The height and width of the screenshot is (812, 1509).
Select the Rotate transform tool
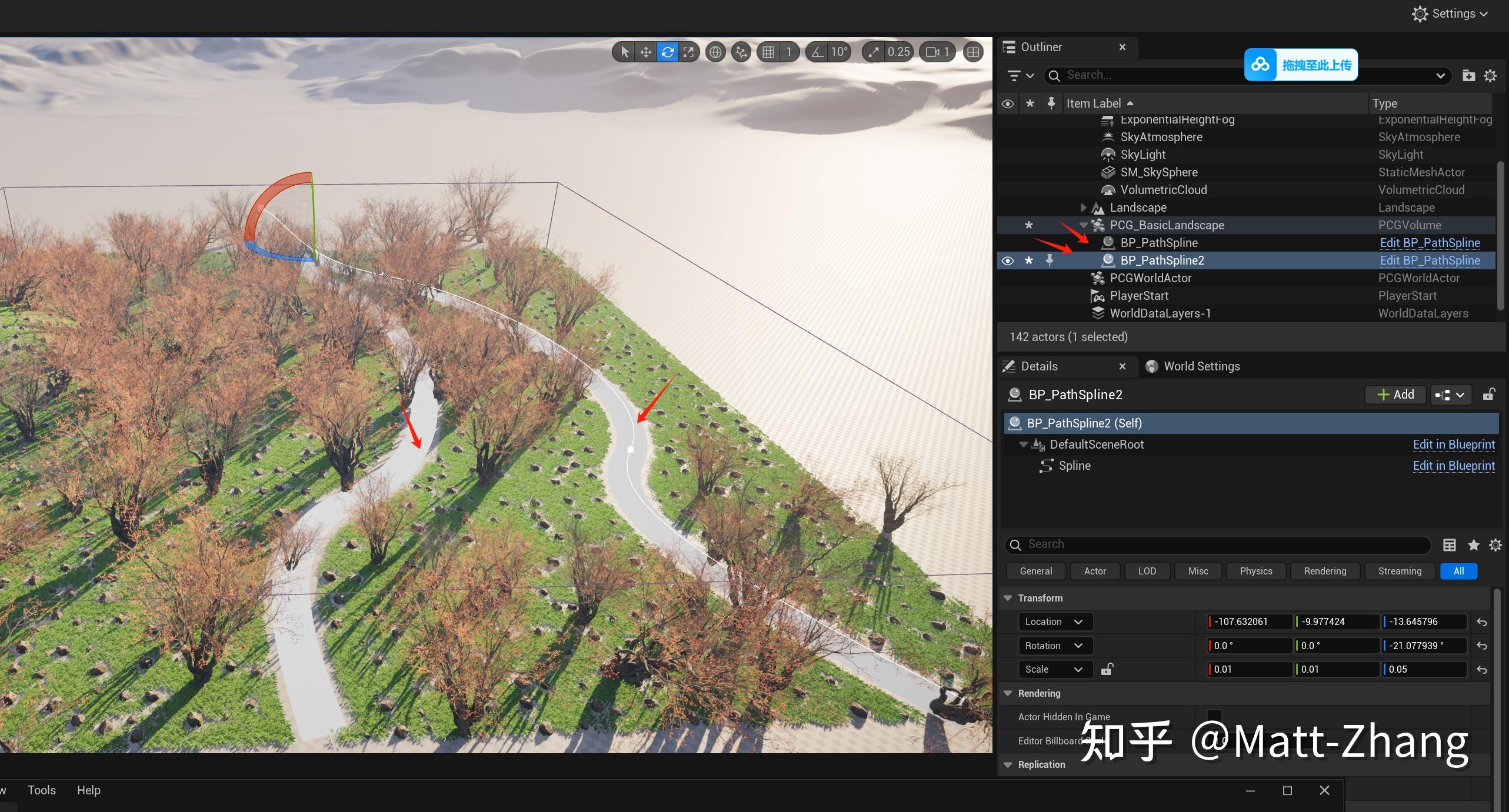(667, 52)
